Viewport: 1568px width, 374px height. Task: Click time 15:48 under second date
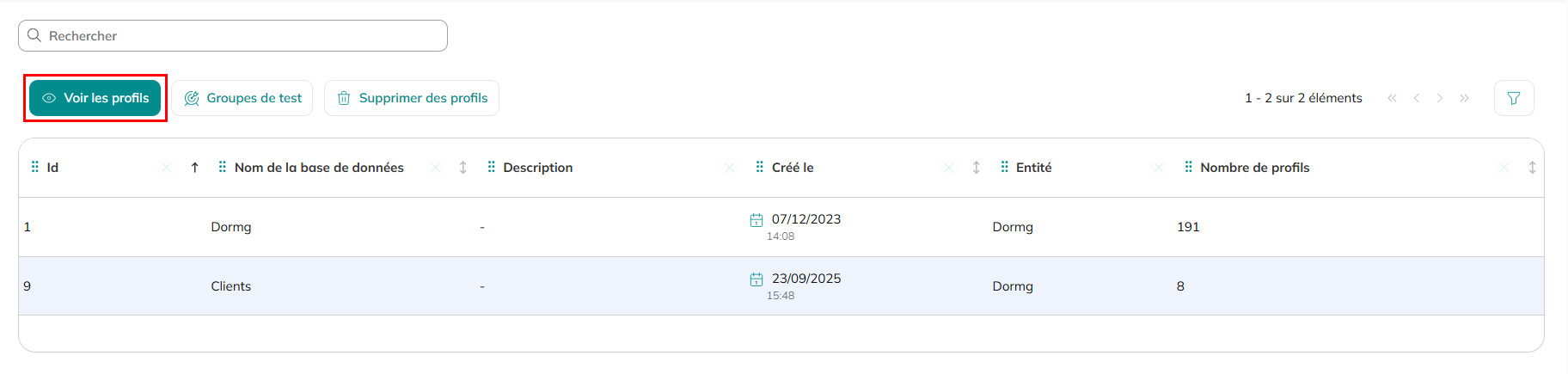coord(781,296)
